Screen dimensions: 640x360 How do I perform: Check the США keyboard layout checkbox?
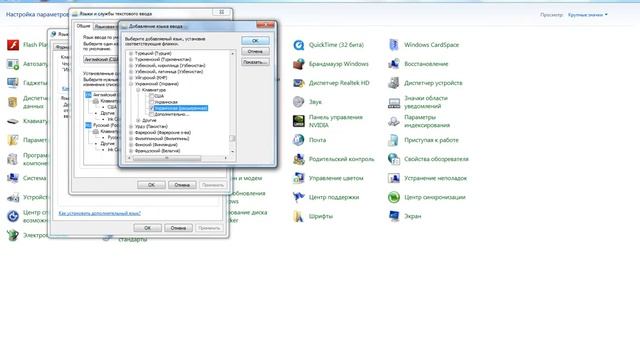[151, 96]
